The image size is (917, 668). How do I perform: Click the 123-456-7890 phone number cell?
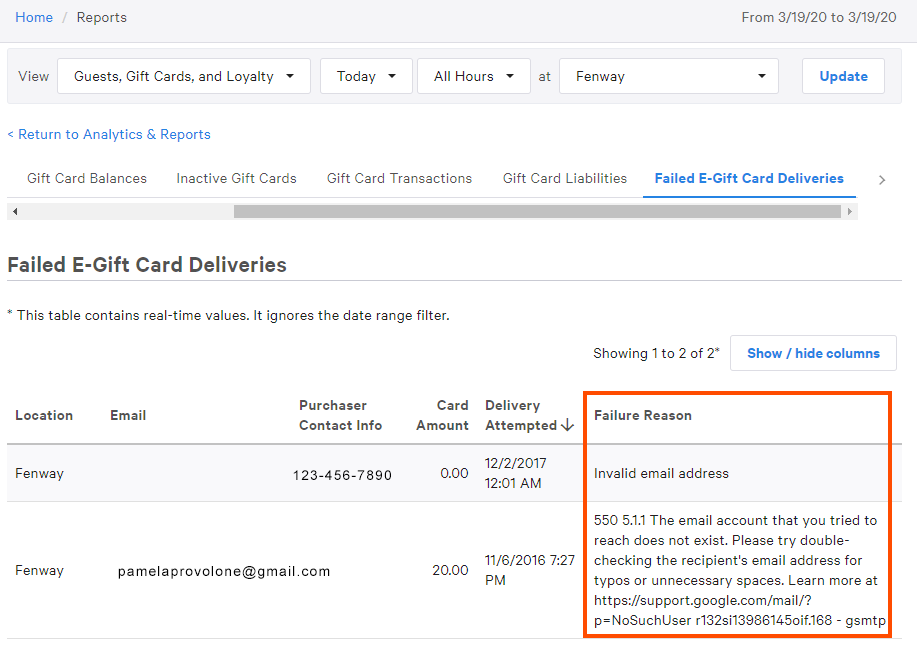pos(342,475)
